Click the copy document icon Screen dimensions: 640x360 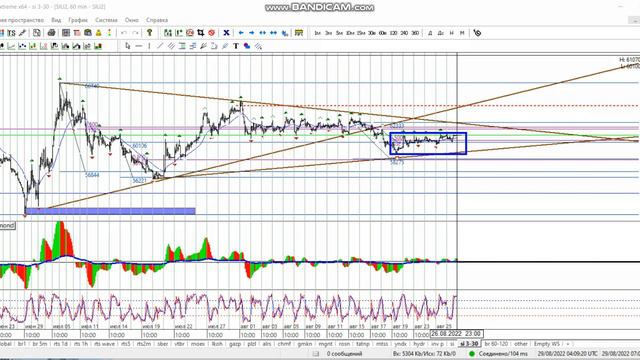click(x=36, y=33)
